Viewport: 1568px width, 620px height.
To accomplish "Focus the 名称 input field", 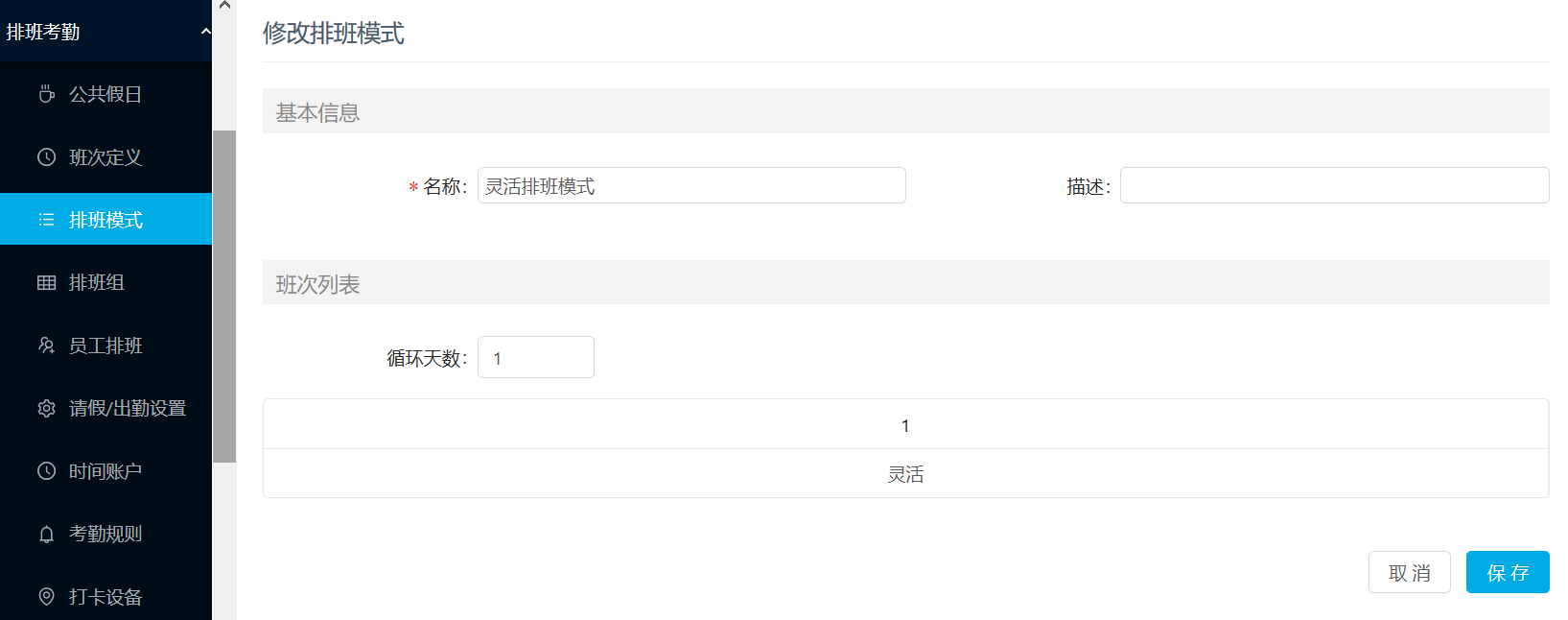I will [691, 185].
